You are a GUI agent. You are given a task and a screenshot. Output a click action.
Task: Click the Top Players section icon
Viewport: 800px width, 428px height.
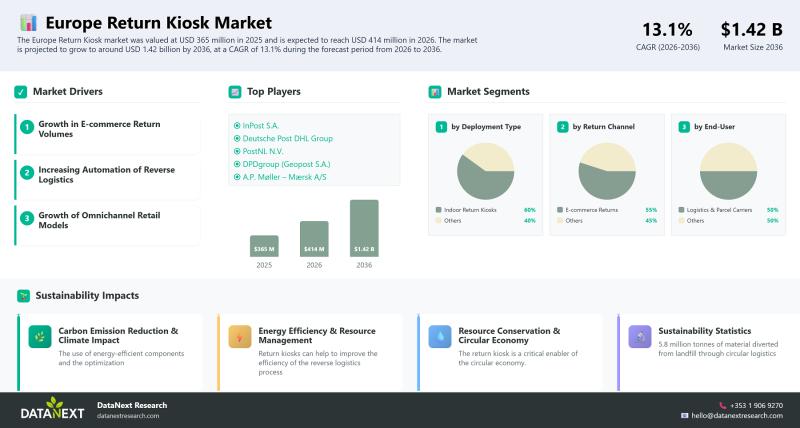235,92
